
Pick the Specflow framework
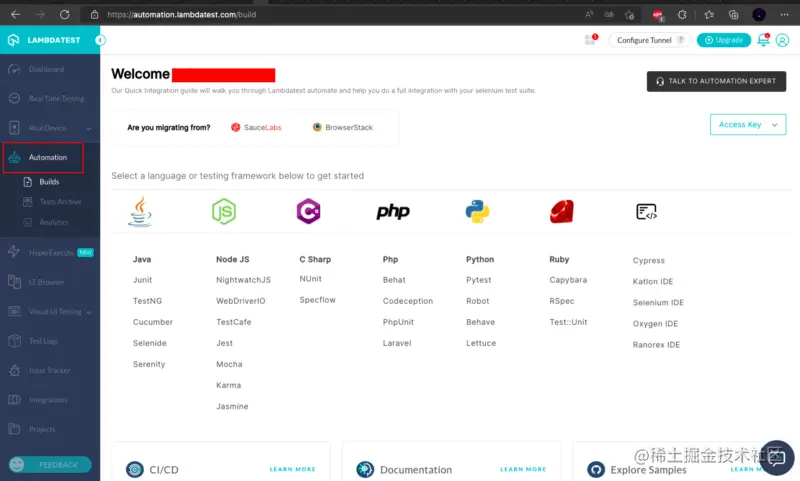click(317, 300)
